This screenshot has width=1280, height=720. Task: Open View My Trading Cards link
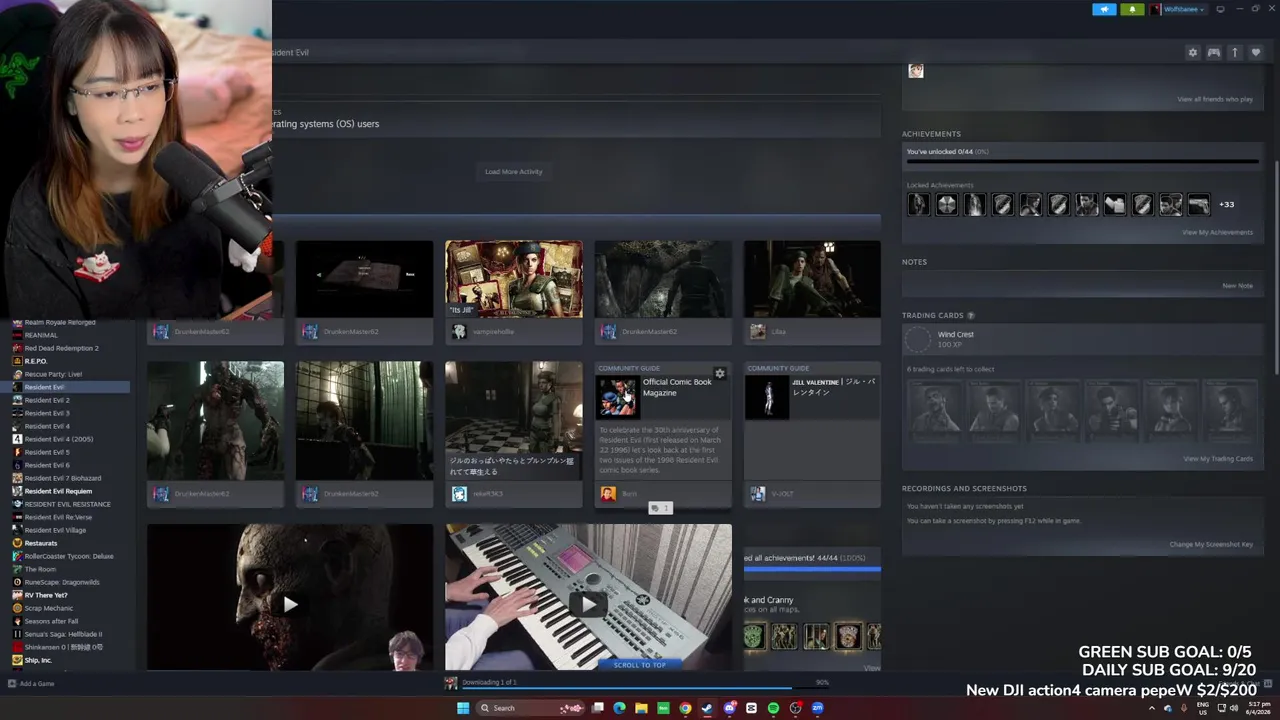pyautogui.click(x=1218, y=459)
